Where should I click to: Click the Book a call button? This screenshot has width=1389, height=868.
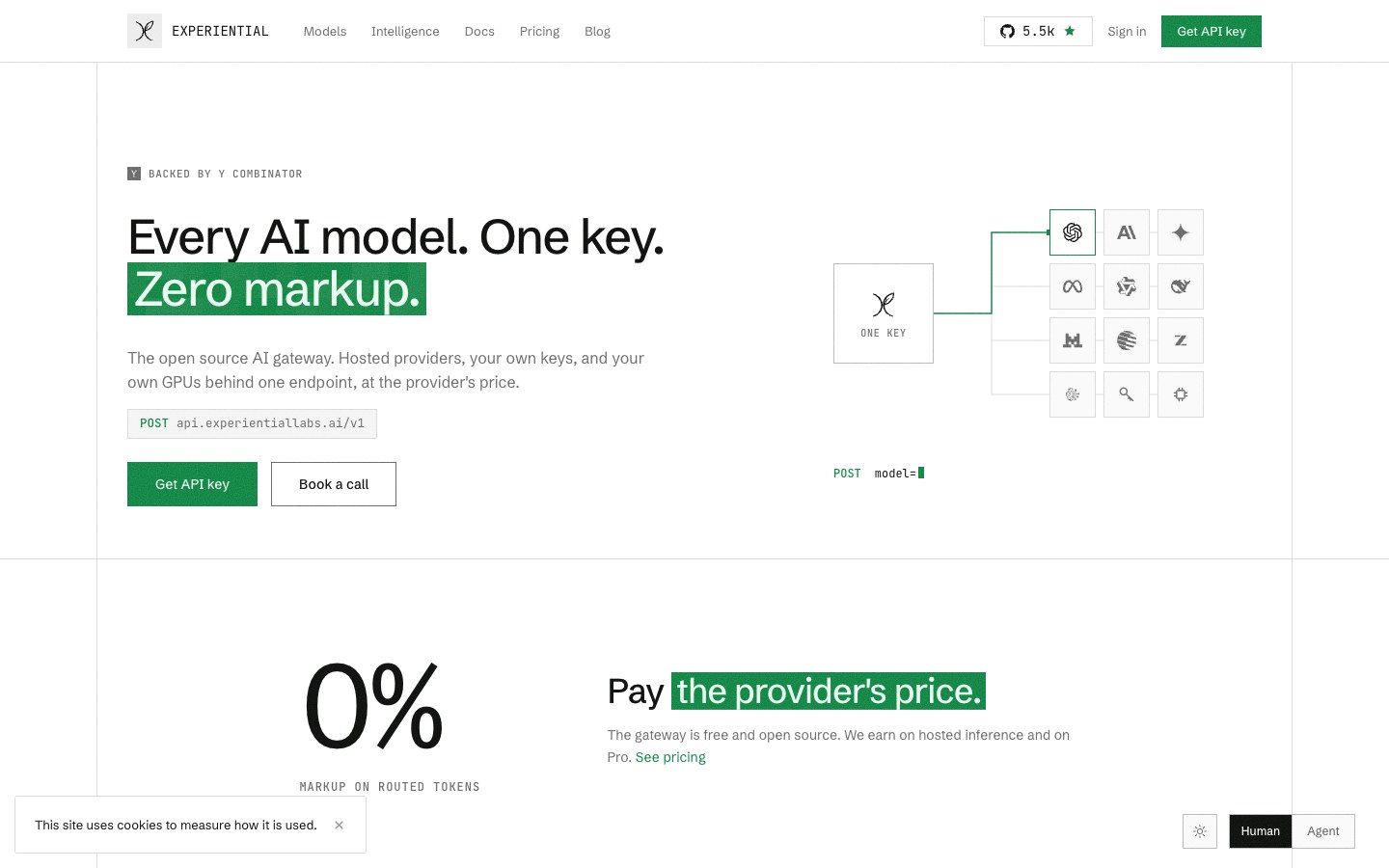(x=334, y=484)
